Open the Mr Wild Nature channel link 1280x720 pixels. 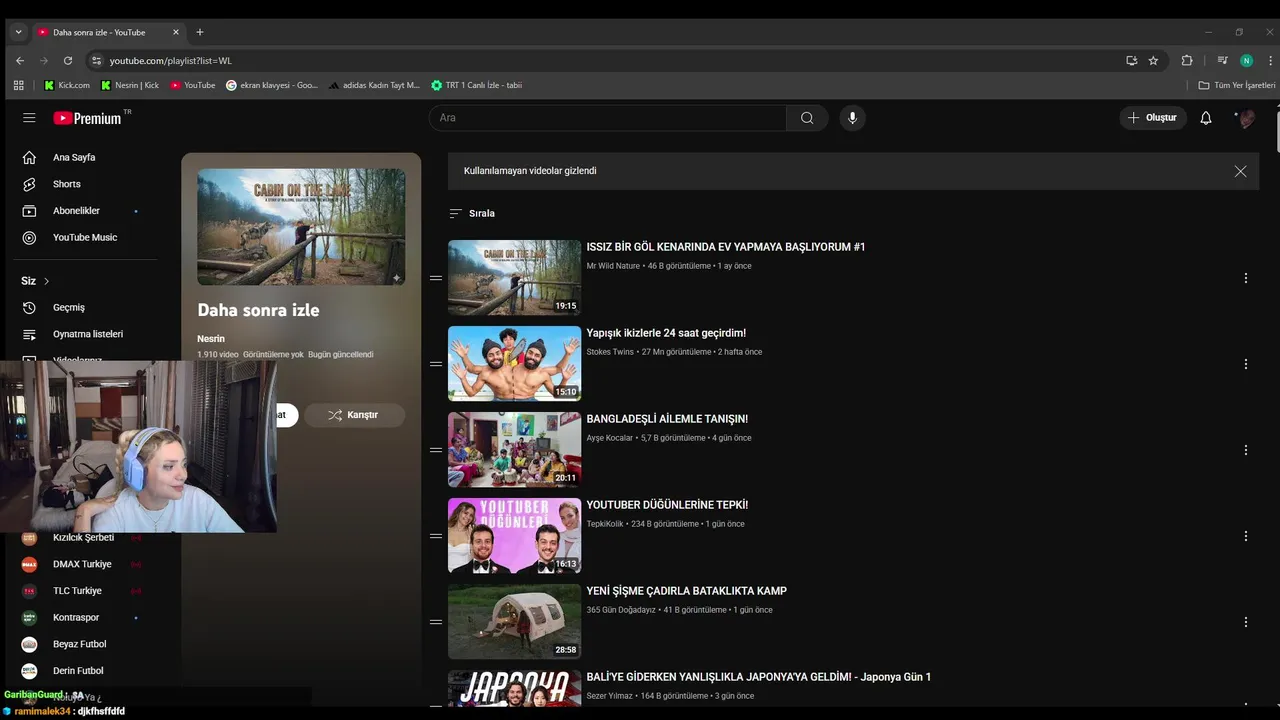613,266
